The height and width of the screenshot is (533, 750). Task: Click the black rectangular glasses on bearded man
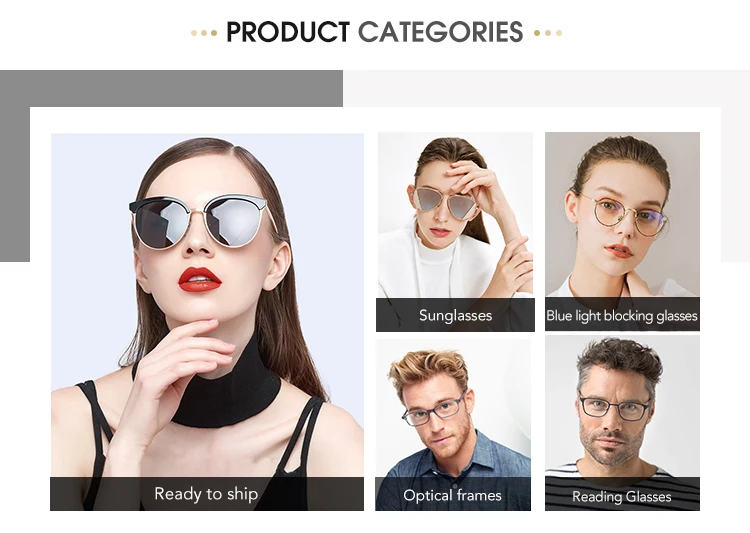(x=613, y=408)
